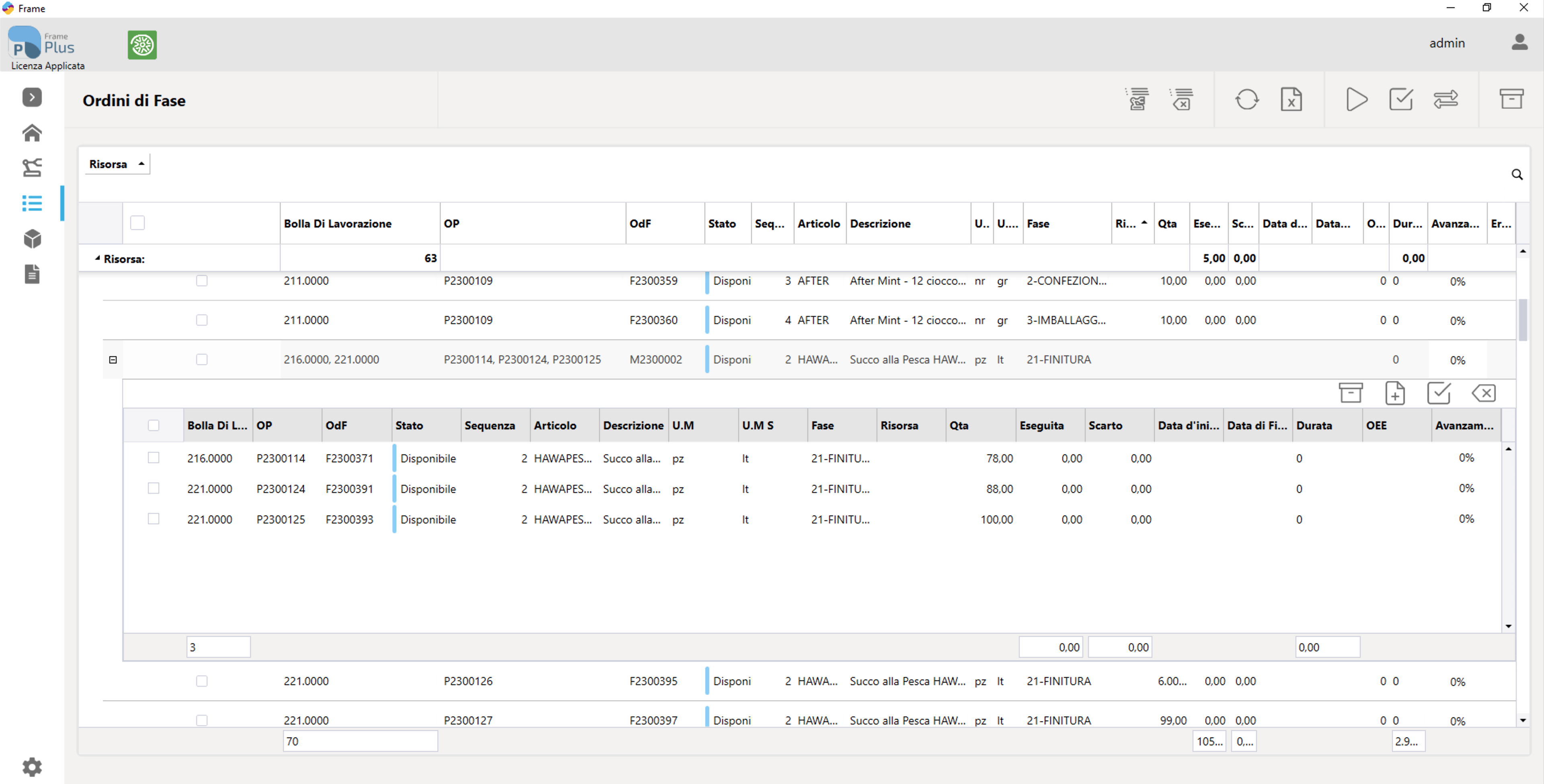Click the green wheel application icon
The width and height of the screenshot is (1544, 784).
click(x=142, y=45)
